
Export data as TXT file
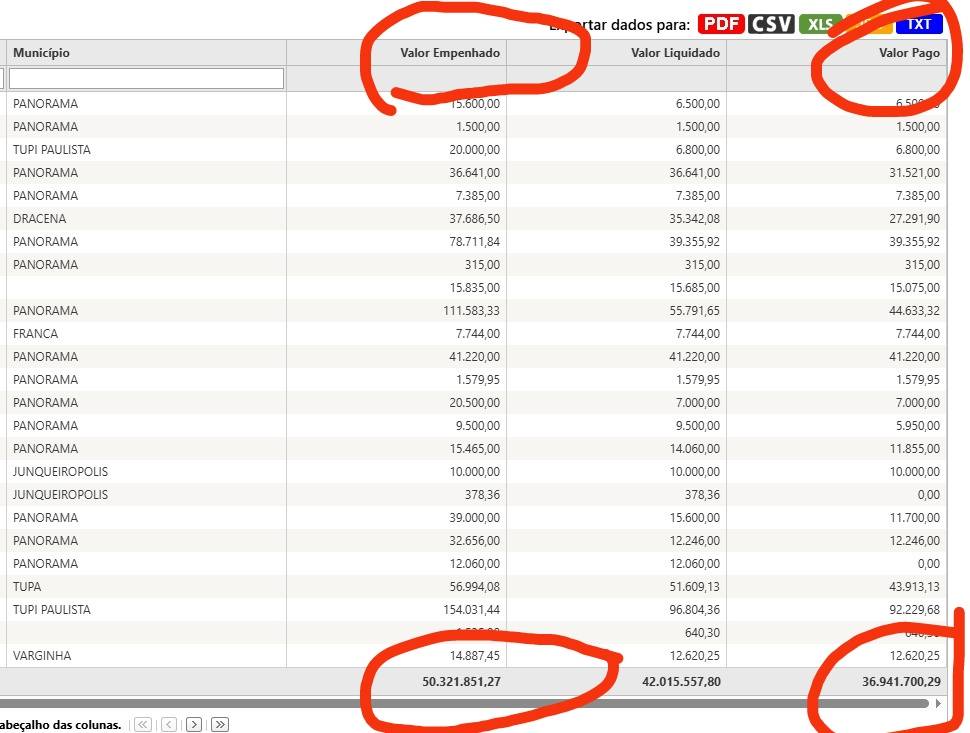pyautogui.click(x=919, y=24)
